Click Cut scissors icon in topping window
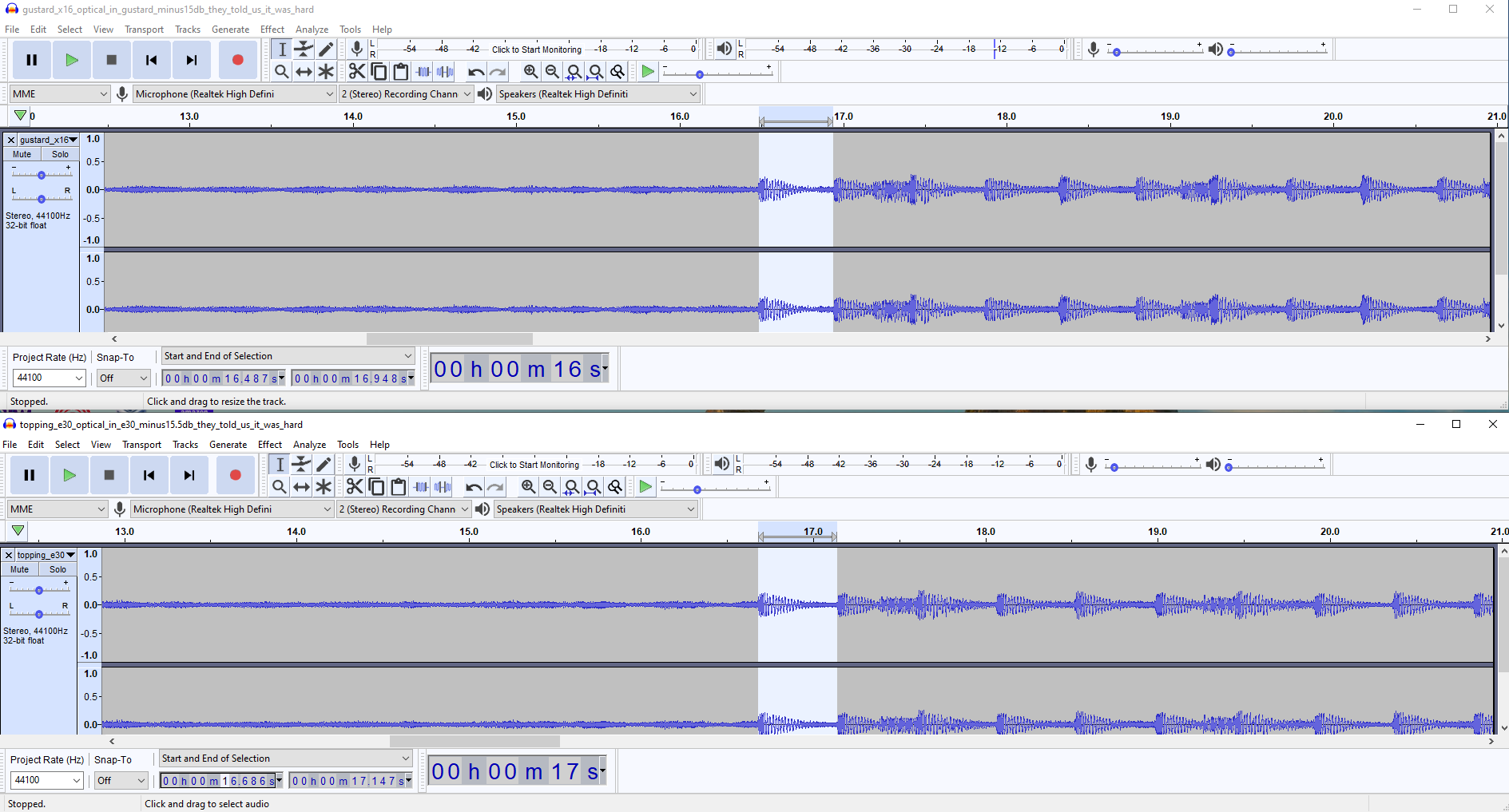 pos(355,487)
